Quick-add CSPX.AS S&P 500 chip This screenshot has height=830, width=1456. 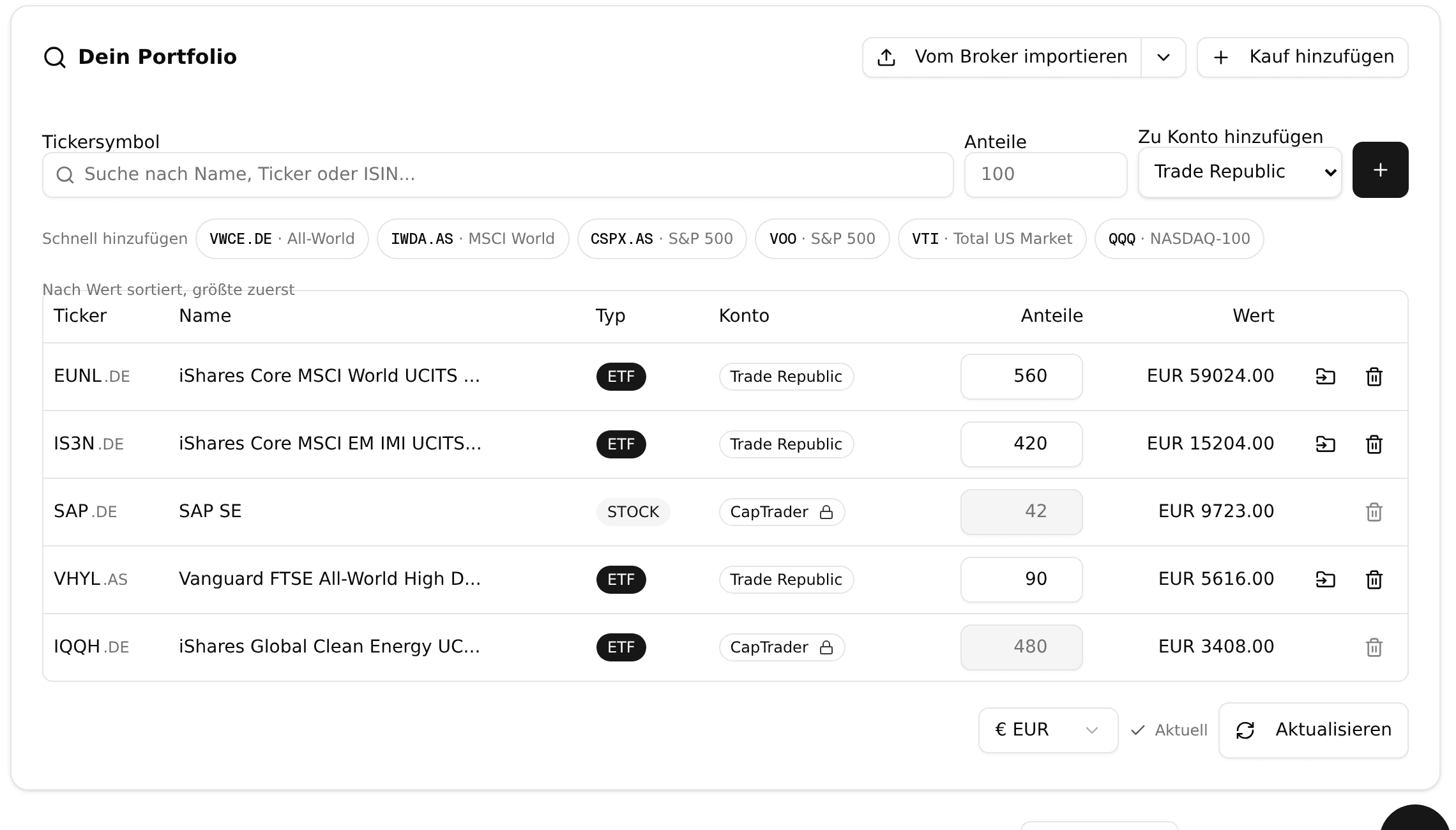(x=662, y=239)
